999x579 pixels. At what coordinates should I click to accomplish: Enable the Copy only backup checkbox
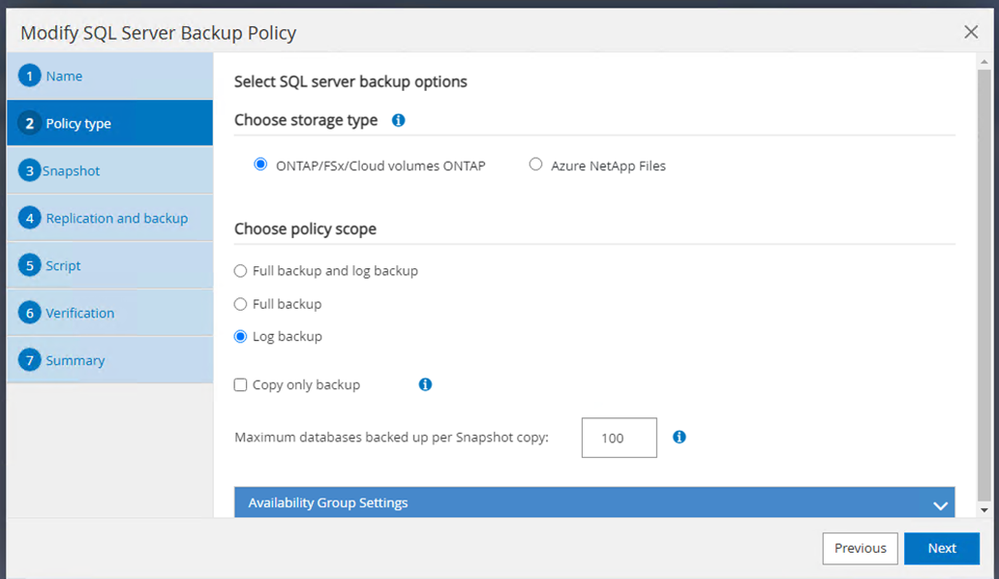click(x=240, y=385)
